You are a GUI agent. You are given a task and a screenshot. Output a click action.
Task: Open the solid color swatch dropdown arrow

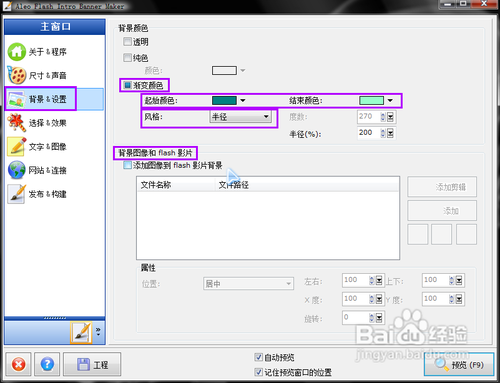[x=243, y=70]
